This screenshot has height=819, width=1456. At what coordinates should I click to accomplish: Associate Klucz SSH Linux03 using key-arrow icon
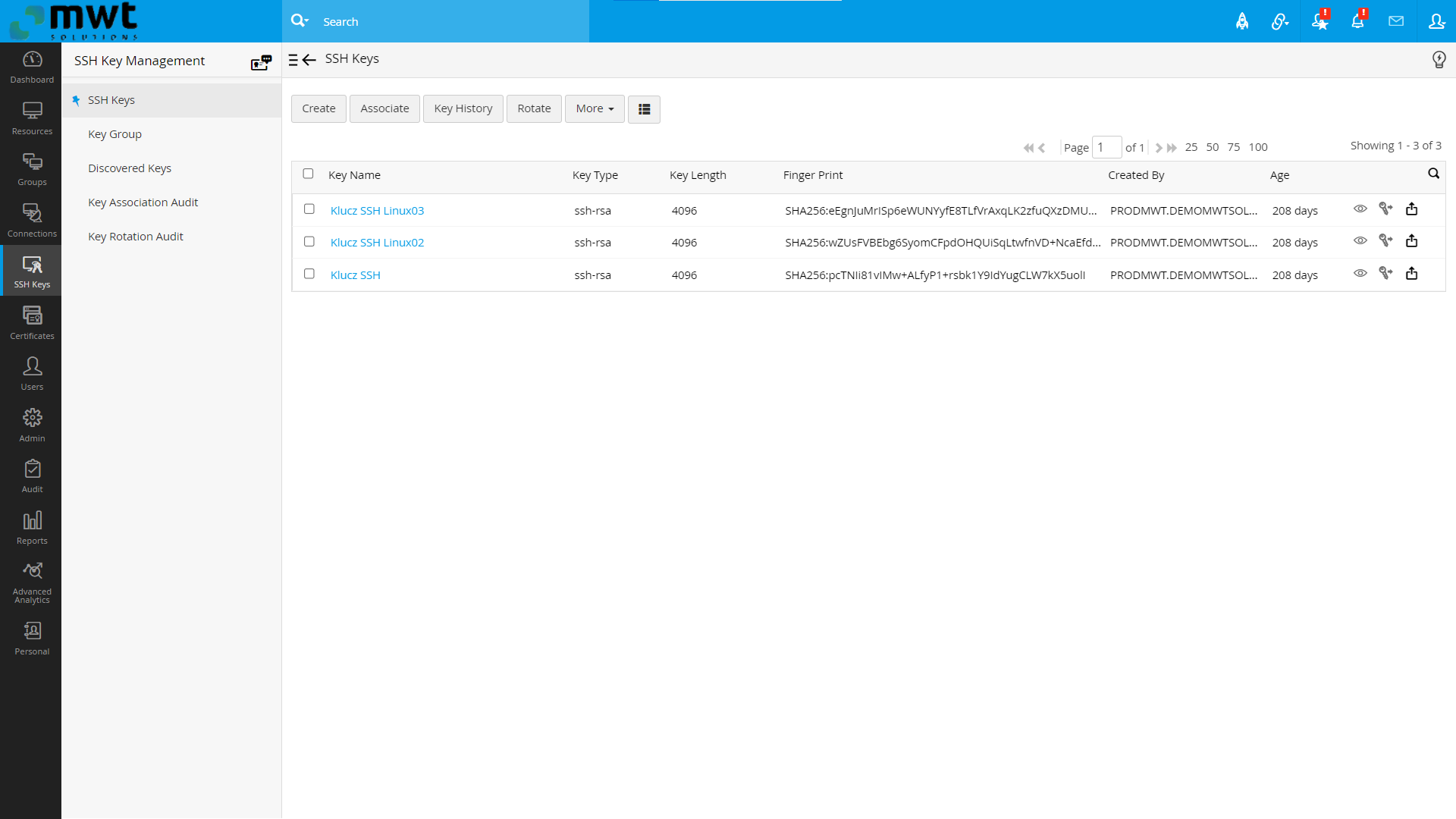tap(1386, 209)
